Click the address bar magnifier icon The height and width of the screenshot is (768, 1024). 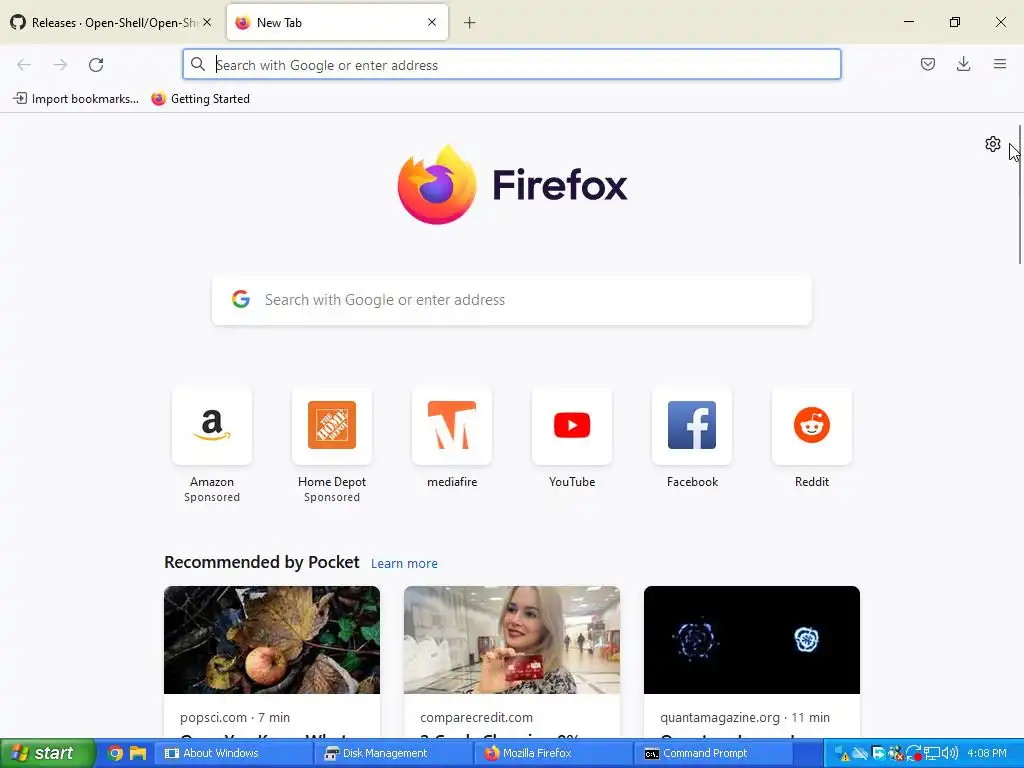click(x=198, y=64)
